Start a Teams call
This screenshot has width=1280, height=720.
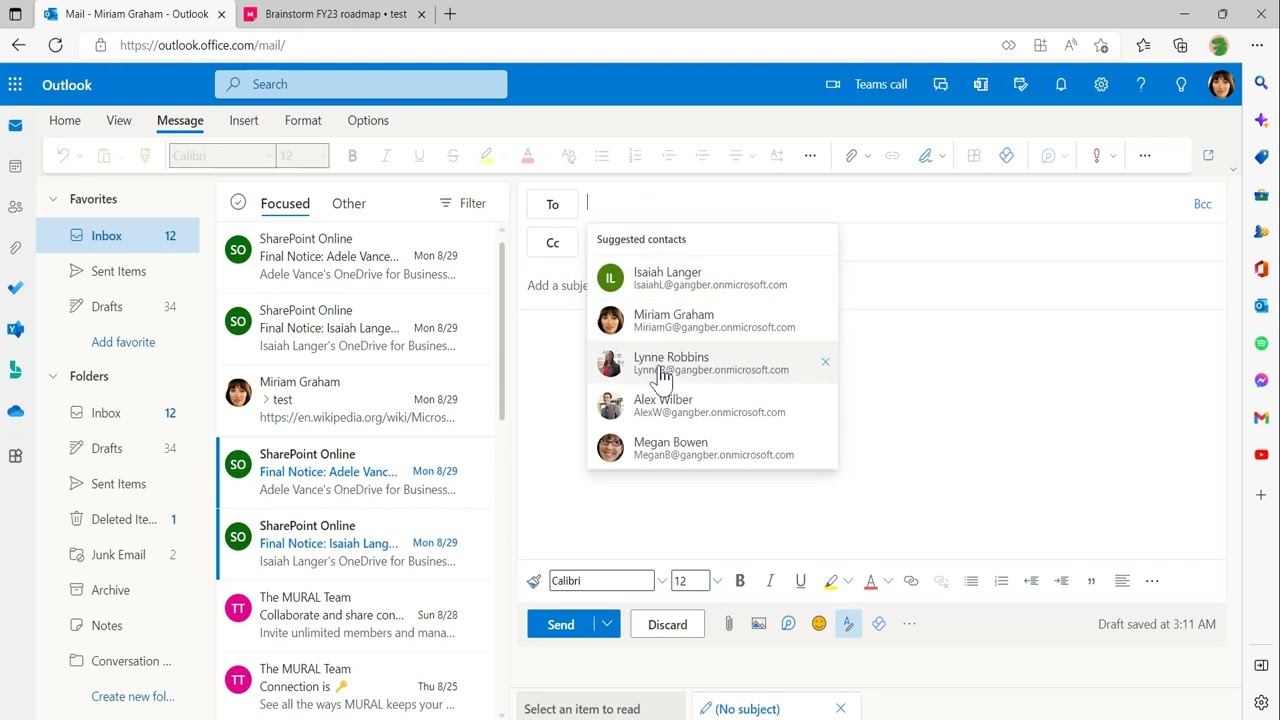[x=866, y=85]
